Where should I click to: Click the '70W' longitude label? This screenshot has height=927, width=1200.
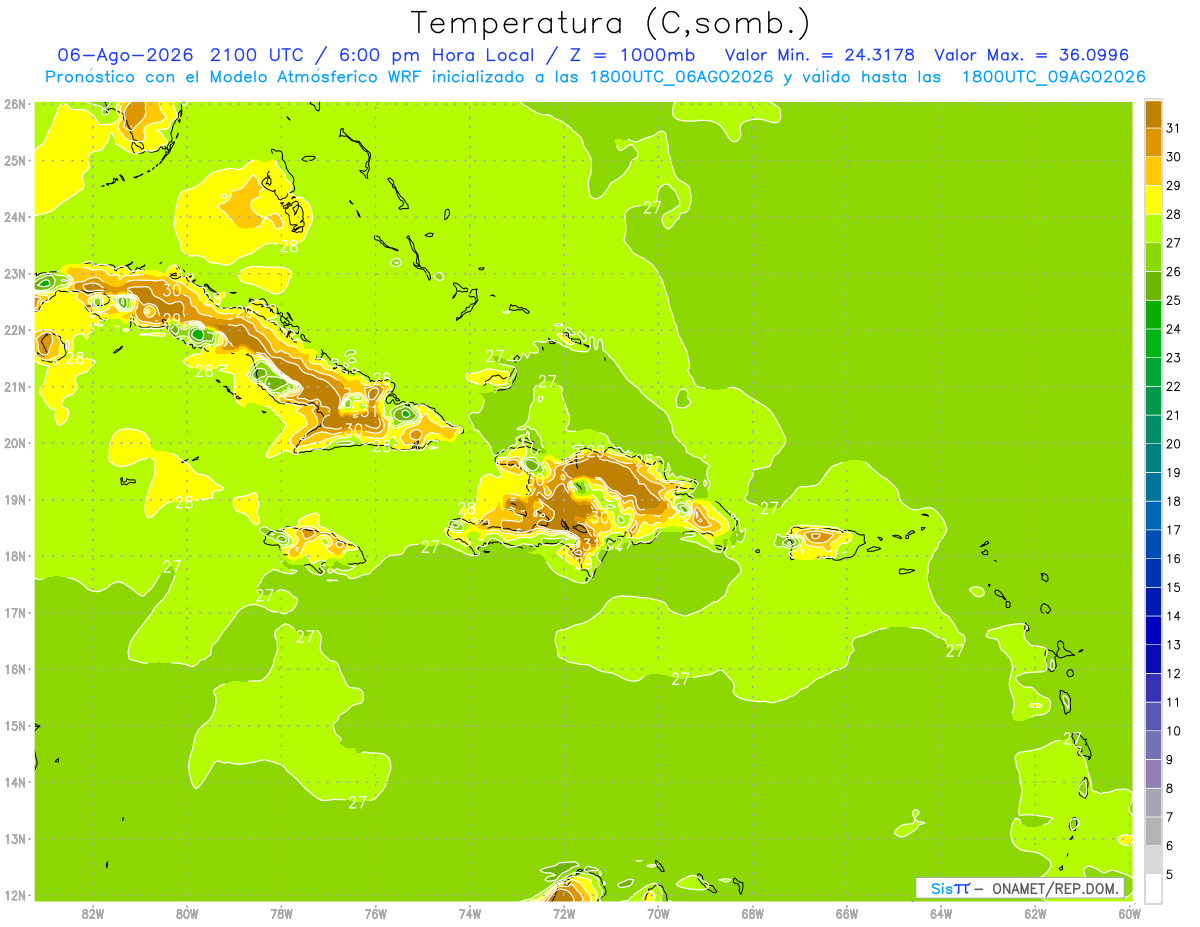(658, 914)
